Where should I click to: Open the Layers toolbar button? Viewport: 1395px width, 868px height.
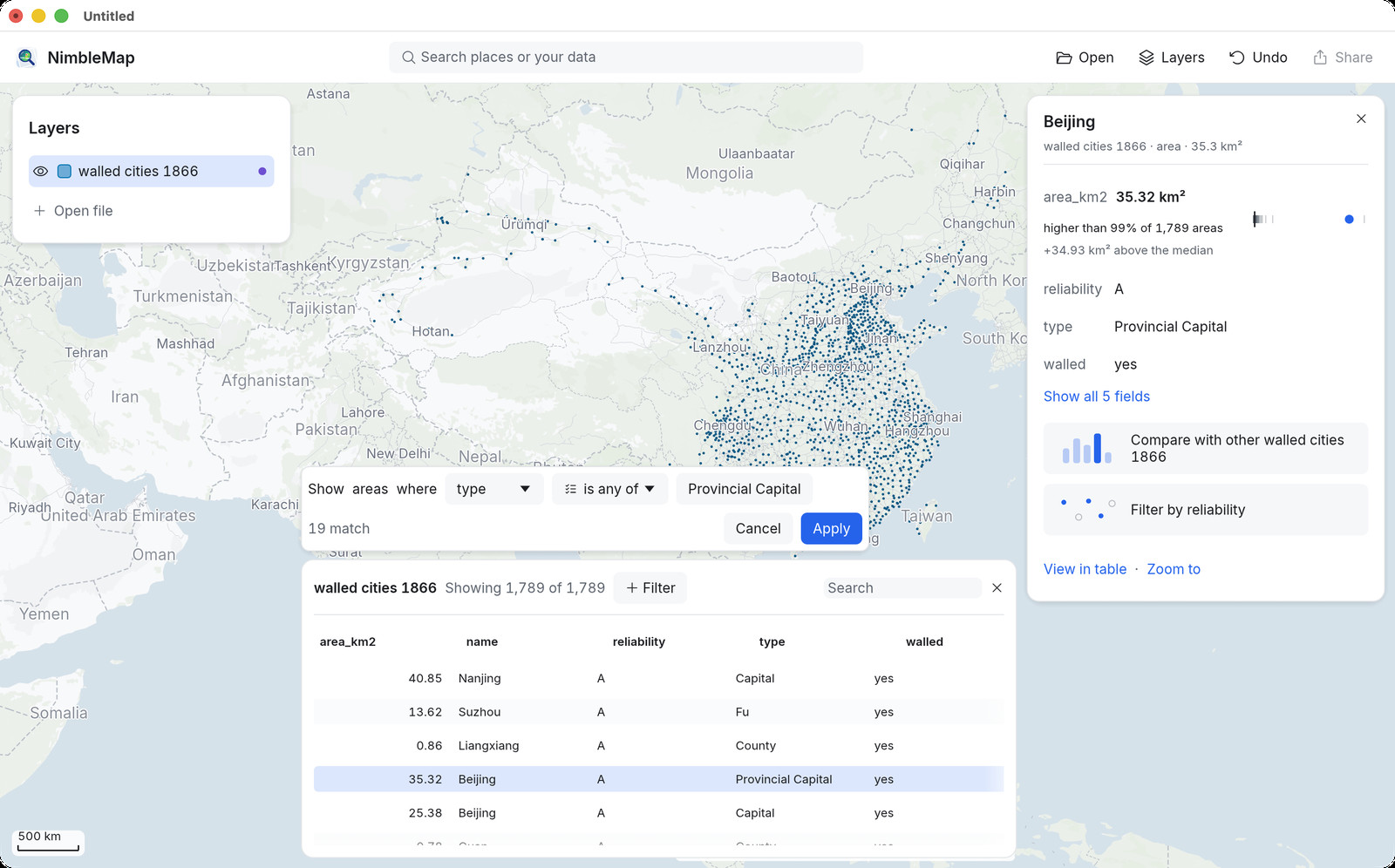pos(1172,58)
